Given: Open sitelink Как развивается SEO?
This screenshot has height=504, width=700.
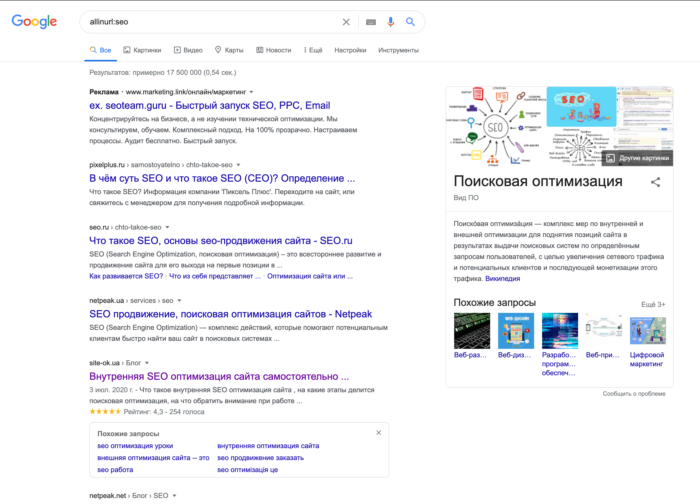Looking at the screenshot, I should click(126, 276).
